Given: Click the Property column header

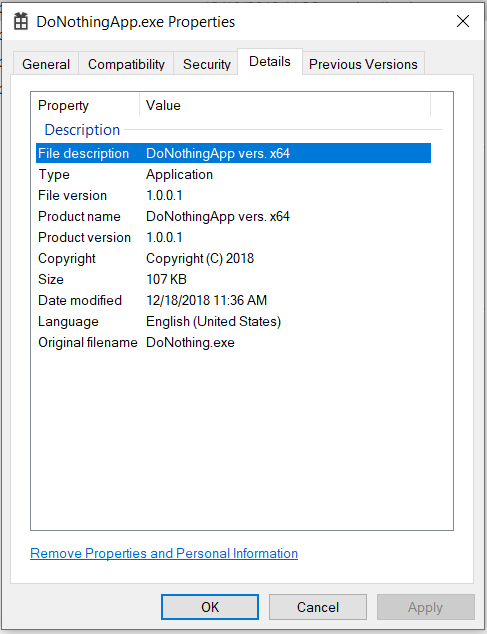Looking at the screenshot, I should point(85,106).
